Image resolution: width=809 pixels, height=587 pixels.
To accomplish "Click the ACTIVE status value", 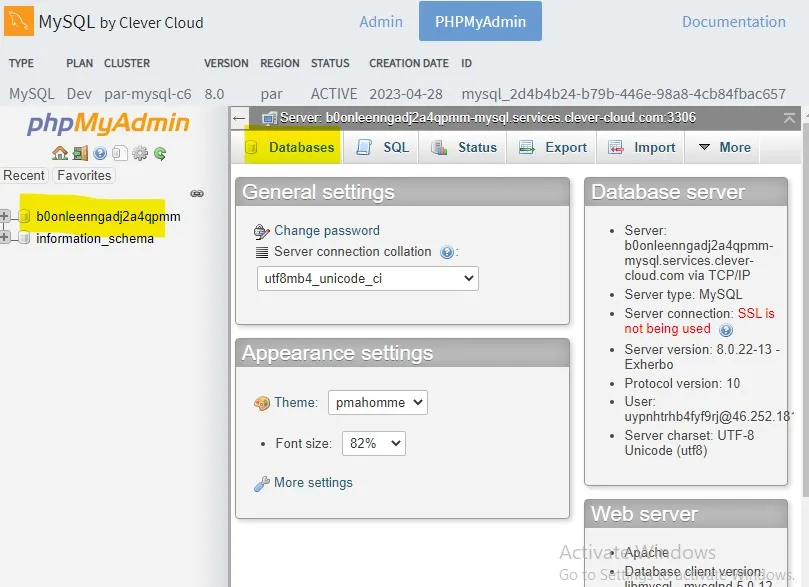I will point(334,94).
